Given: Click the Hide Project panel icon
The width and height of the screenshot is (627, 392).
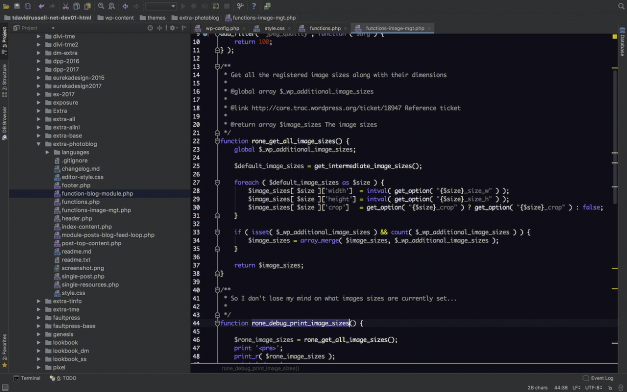Looking at the screenshot, I should pyautogui.click(x=184, y=28).
